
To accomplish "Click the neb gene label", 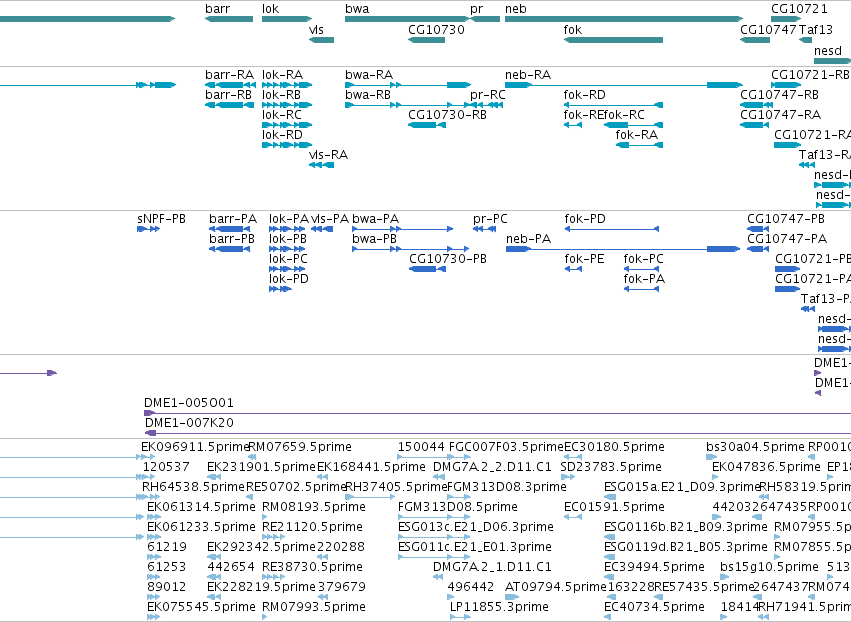I will [x=516, y=9].
